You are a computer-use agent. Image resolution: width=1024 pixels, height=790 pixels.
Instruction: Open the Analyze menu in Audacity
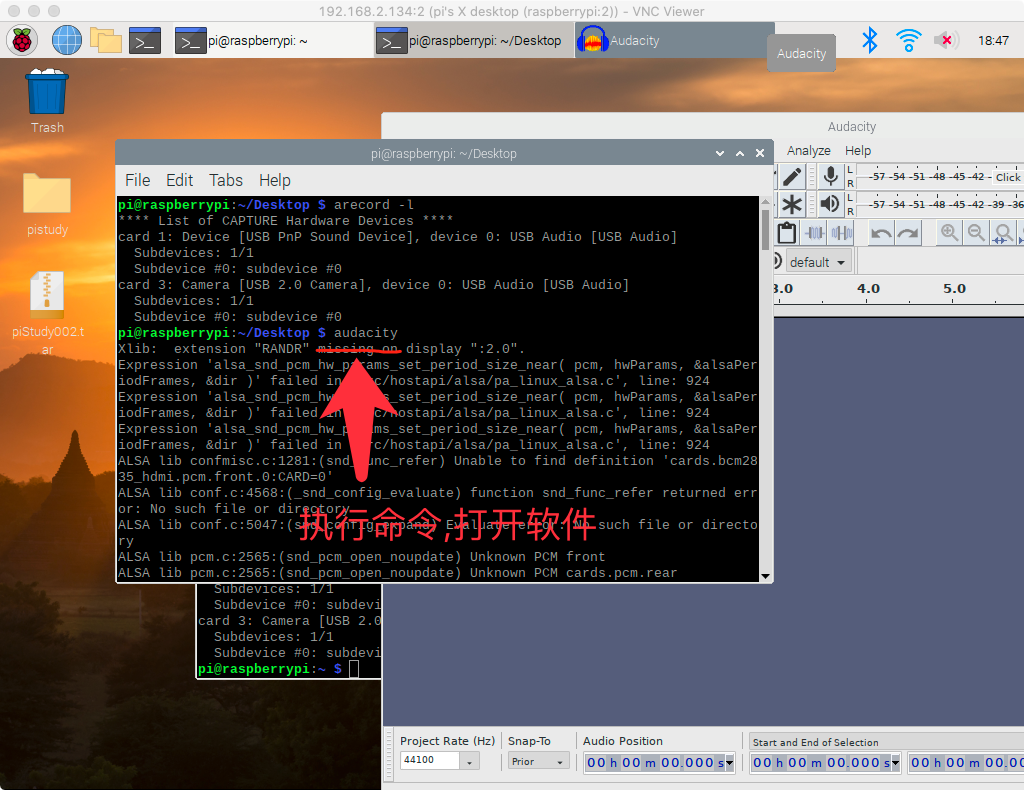coord(808,151)
